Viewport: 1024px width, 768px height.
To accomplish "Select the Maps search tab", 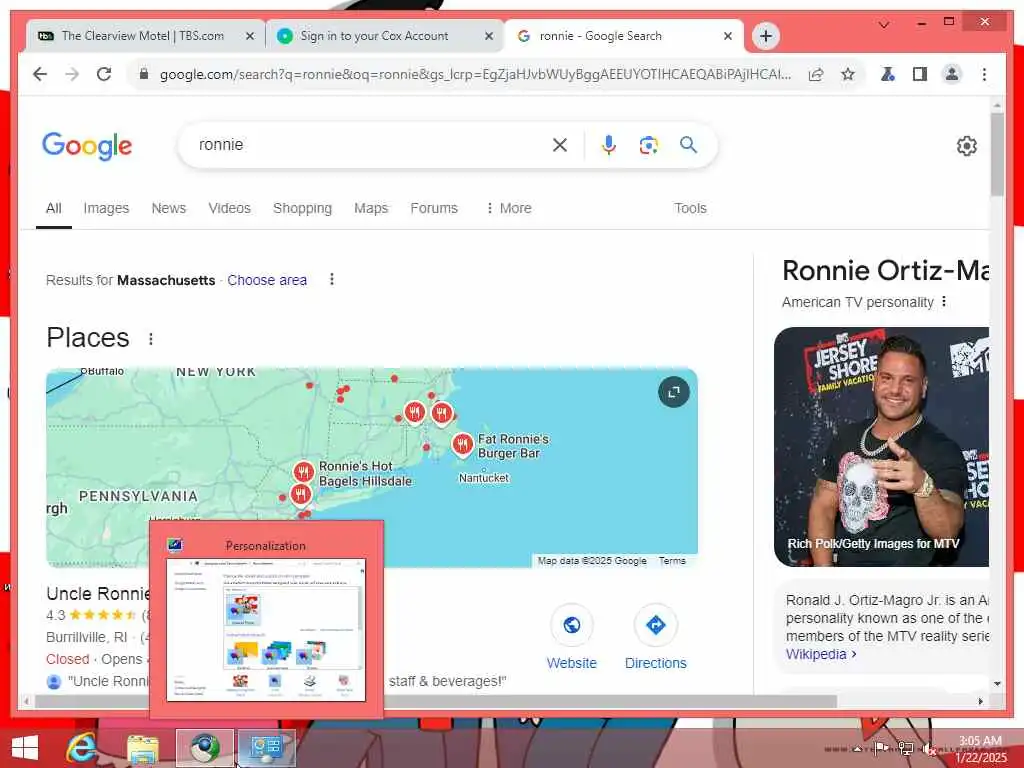I will 371,208.
